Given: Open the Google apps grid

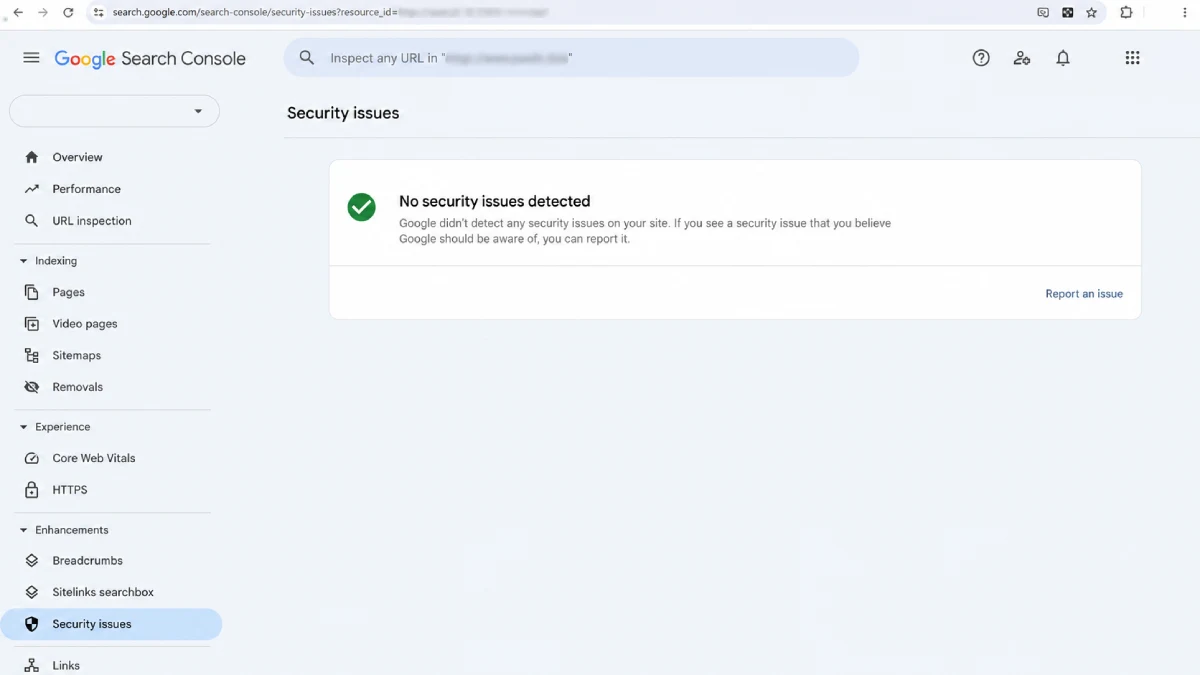Looking at the screenshot, I should (1132, 58).
